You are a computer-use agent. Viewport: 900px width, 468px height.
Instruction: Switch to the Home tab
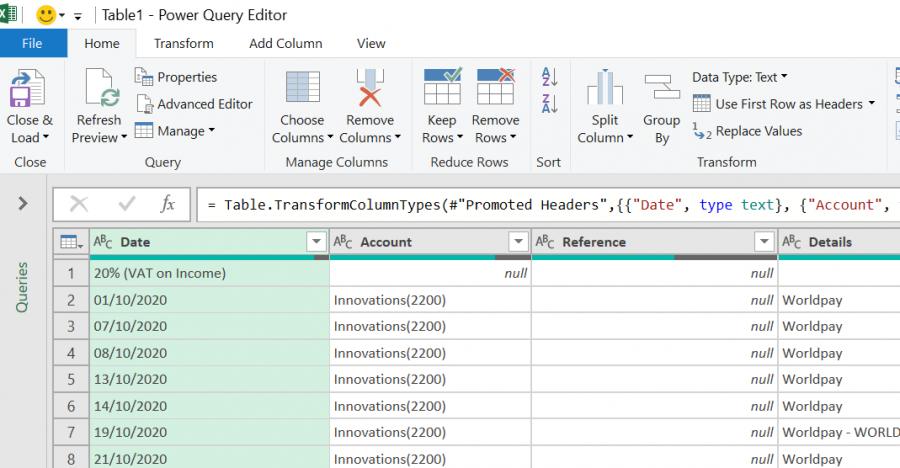click(102, 43)
